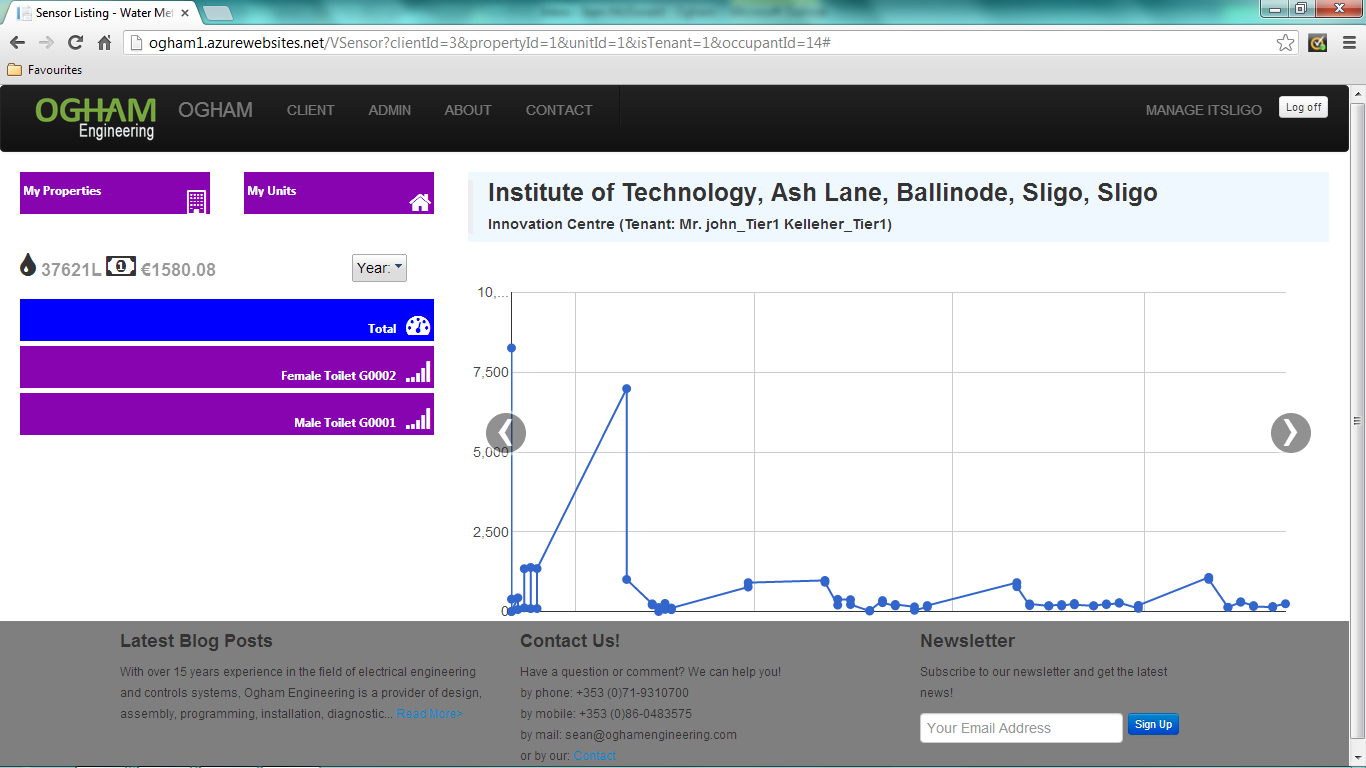Click signal bars icon for Female Toilet G0002
Screen dimensions: 1366x768
[418, 373]
